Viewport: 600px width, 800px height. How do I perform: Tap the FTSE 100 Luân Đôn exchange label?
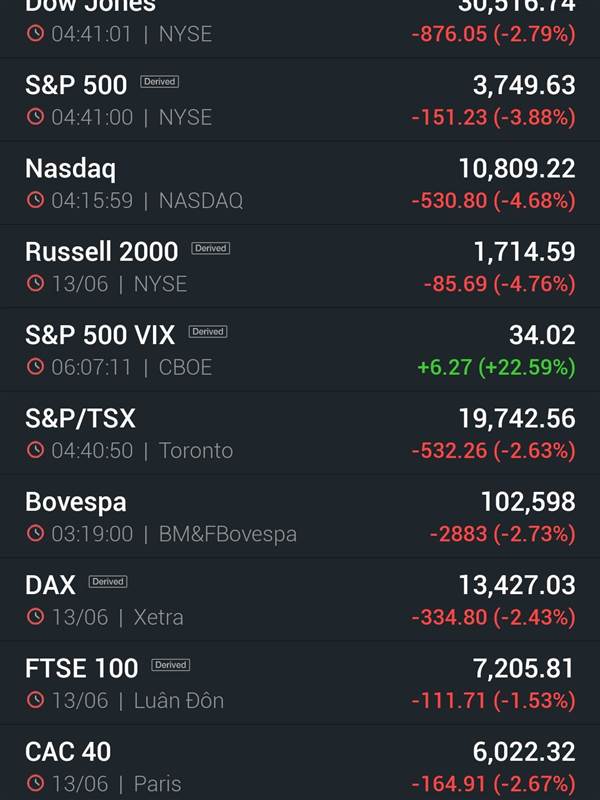[x=179, y=701]
